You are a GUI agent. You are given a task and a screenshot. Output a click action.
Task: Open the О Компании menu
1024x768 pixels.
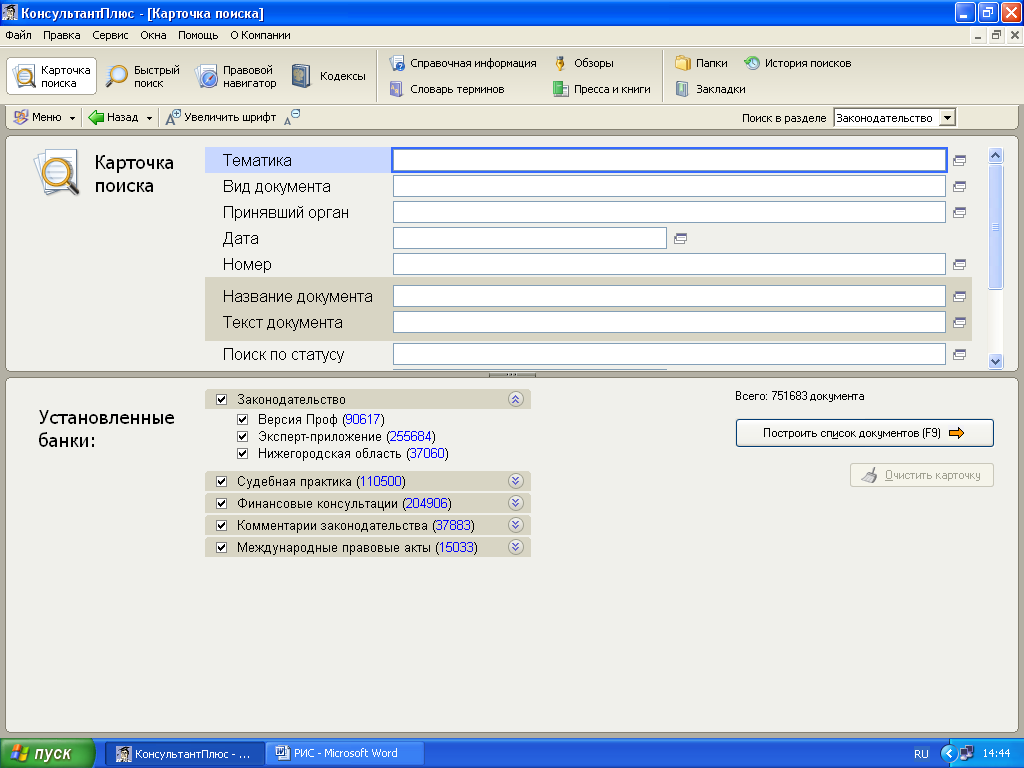click(260, 35)
